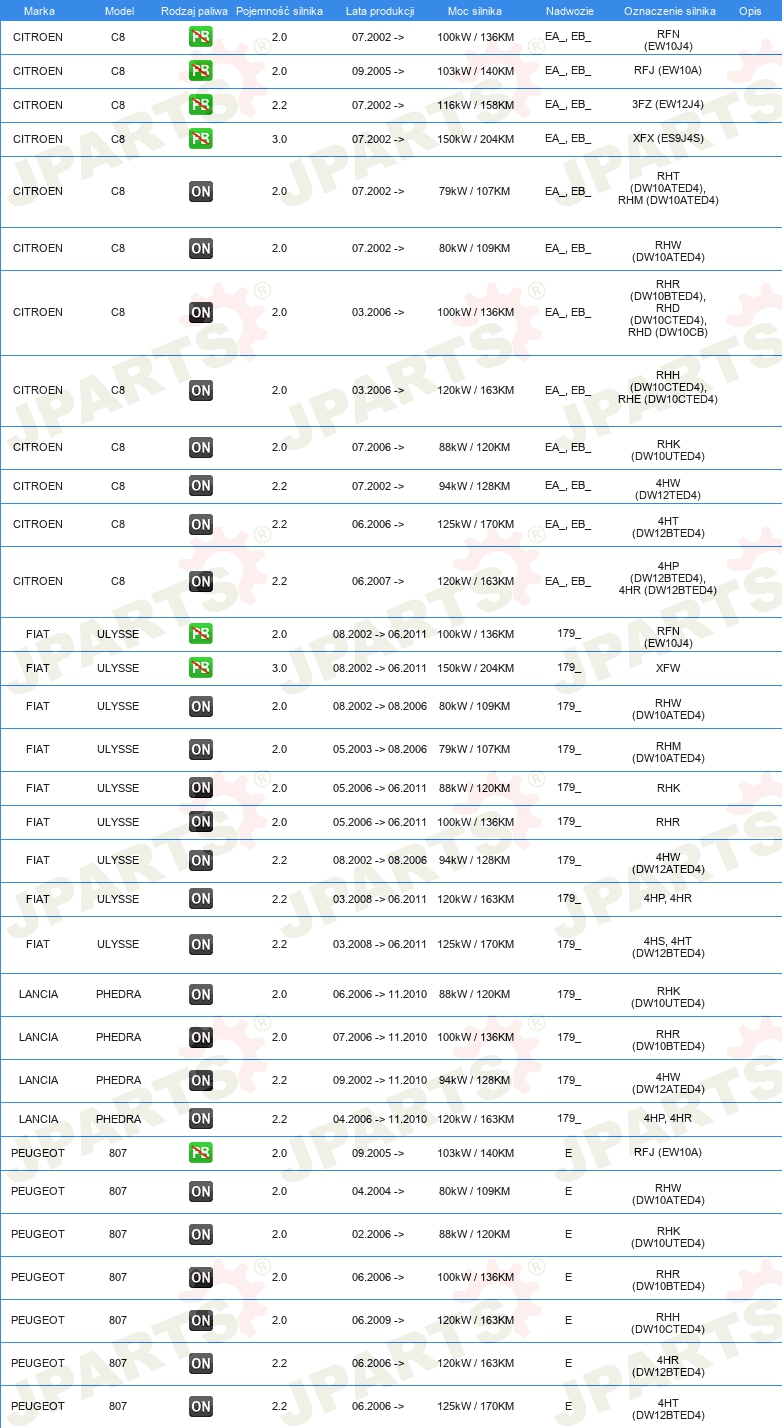The height and width of the screenshot is (1428, 782).
Task: Click ON icon in Citroen RHR, RHD 100kW row
Action: coord(200,312)
